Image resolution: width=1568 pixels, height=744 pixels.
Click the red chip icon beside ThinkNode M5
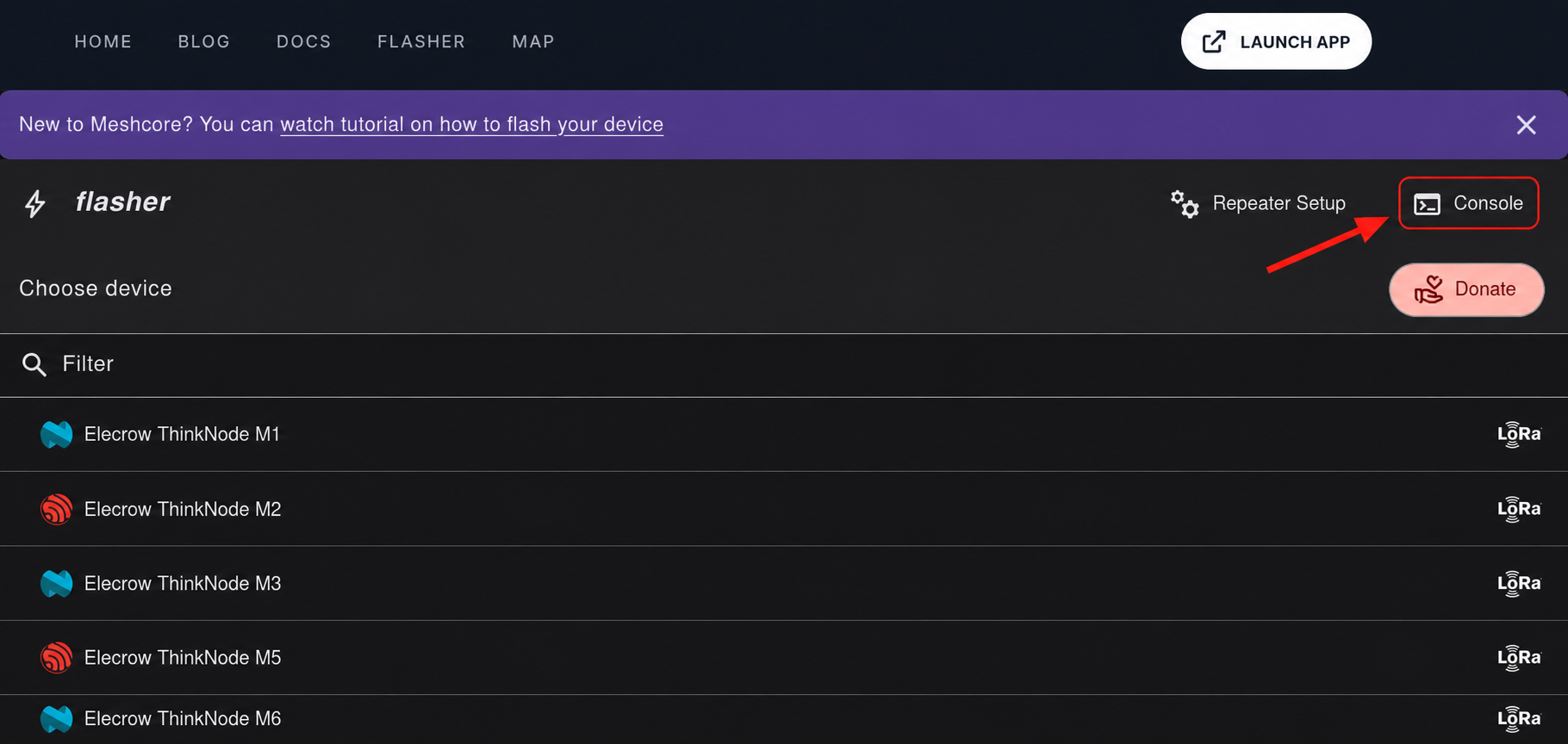pos(57,657)
